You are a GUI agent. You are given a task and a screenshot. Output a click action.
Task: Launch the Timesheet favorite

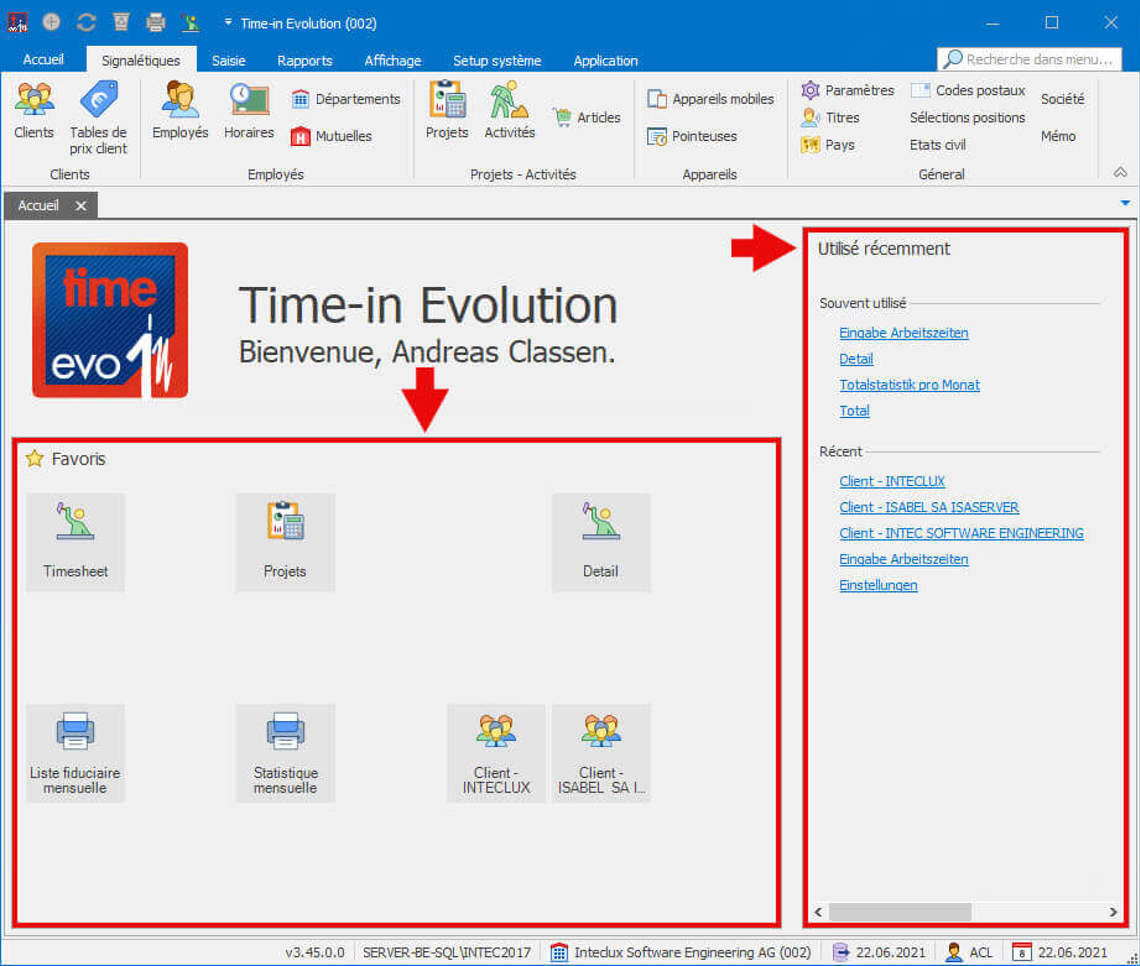pos(75,542)
